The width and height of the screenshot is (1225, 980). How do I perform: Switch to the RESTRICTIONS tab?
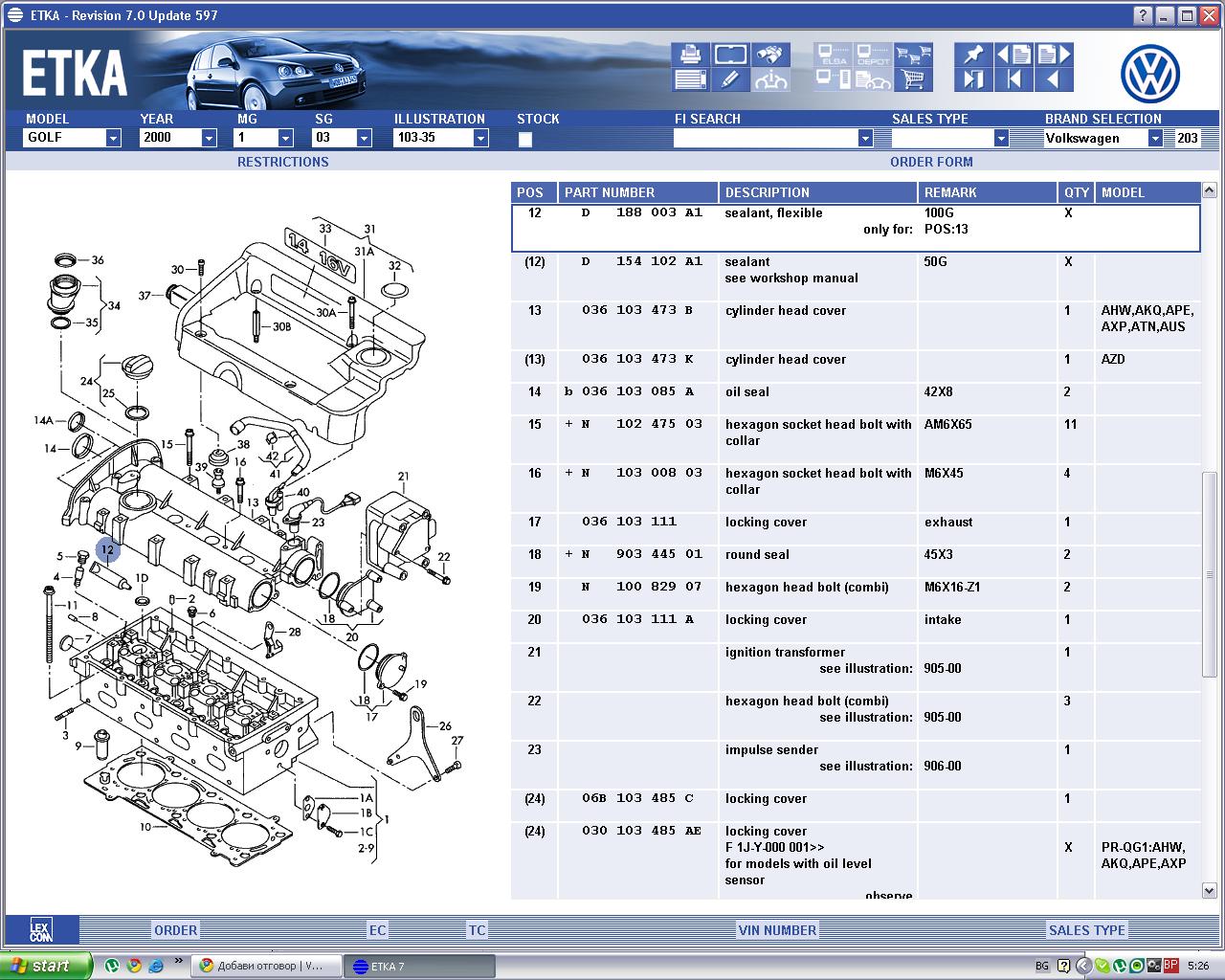tap(282, 162)
